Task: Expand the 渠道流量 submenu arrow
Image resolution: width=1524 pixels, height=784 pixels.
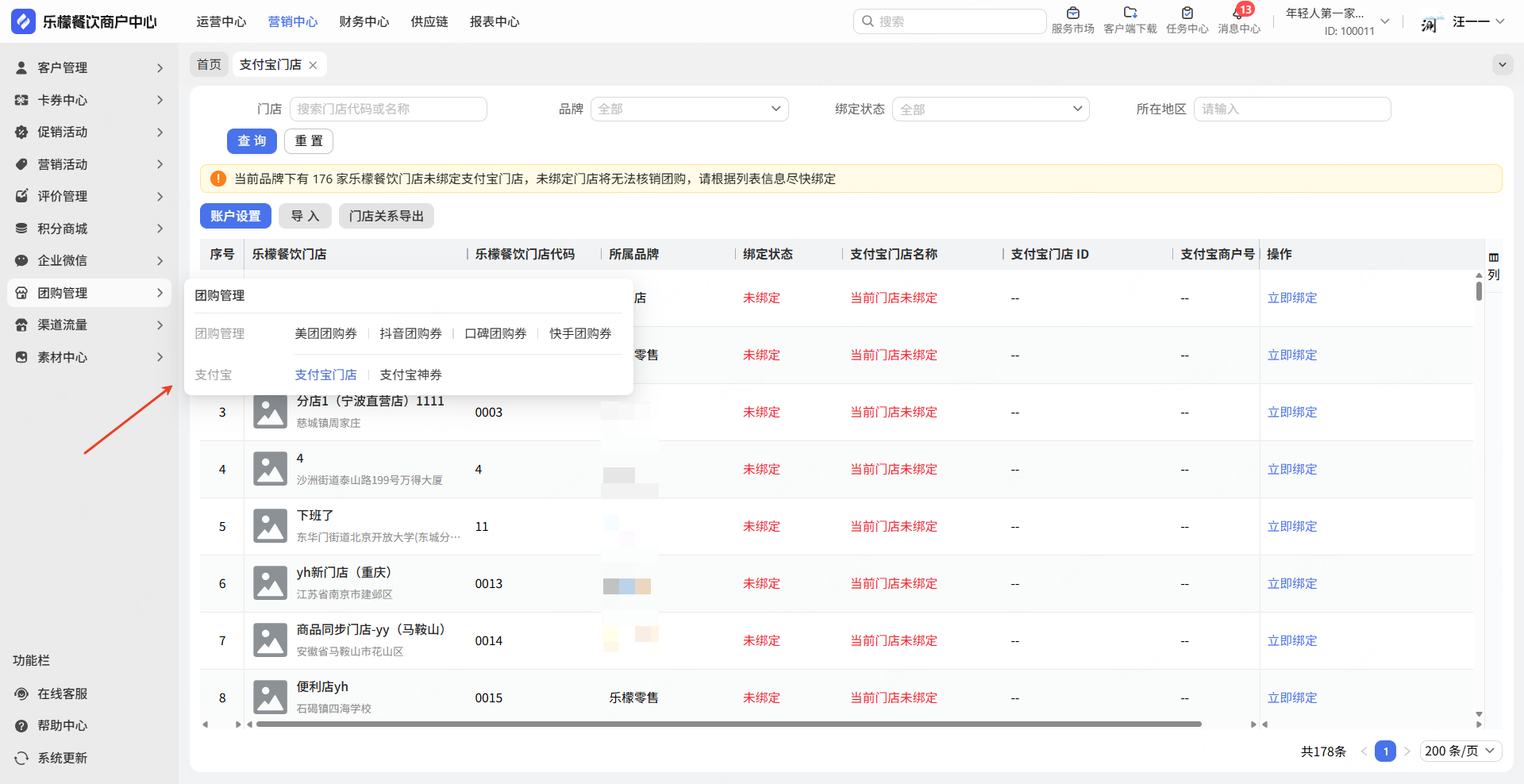Action: (x=160, y=325)
